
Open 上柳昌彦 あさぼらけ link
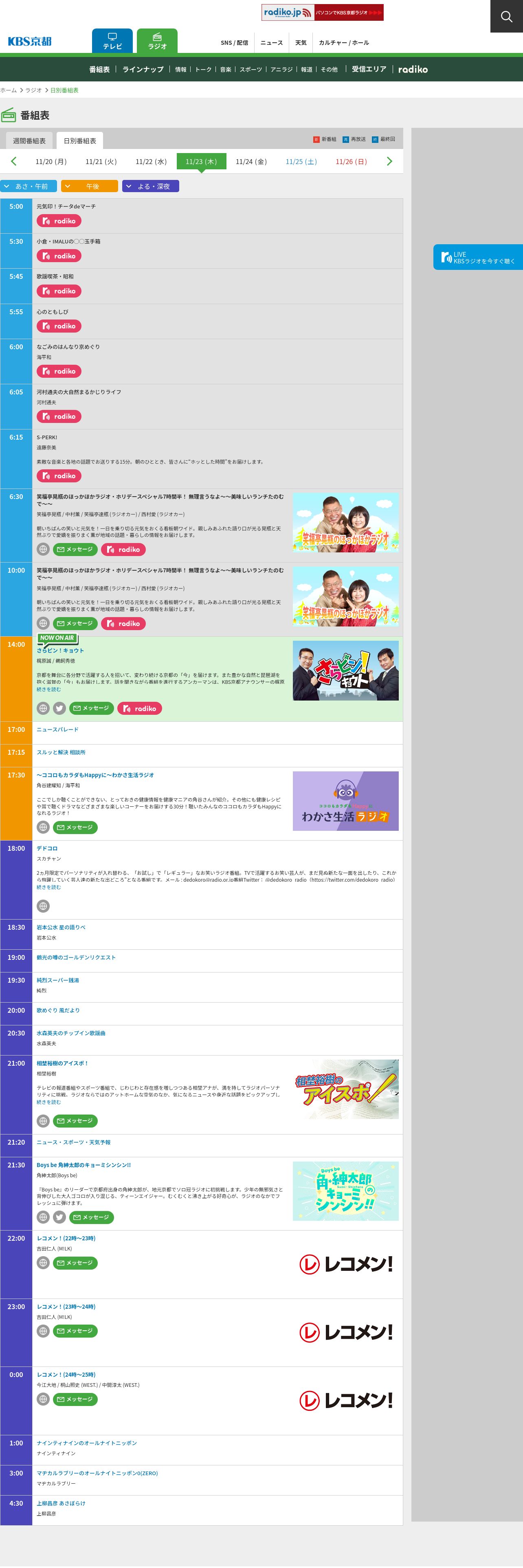pyautogui.click(x=61, y=1503)
